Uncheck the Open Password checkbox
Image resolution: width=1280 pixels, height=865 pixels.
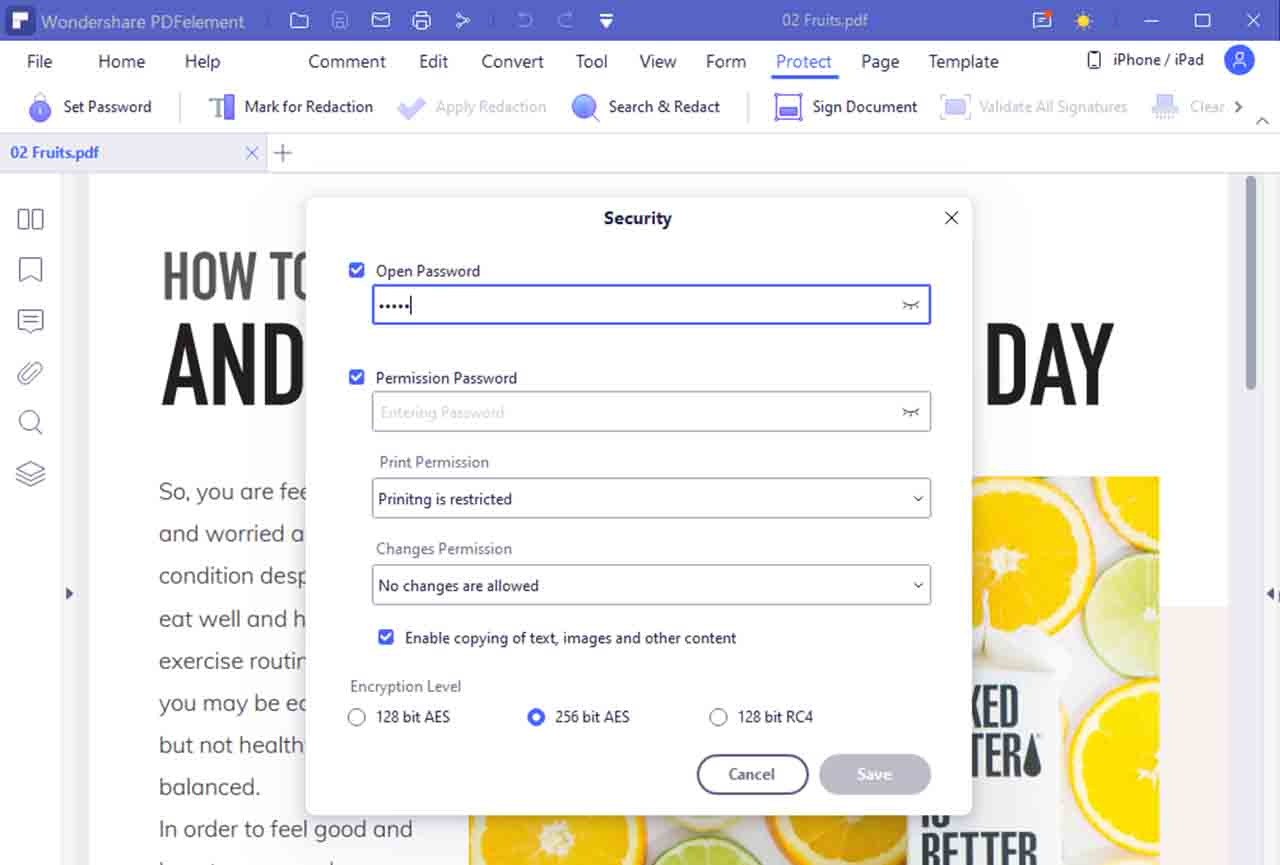356,270
